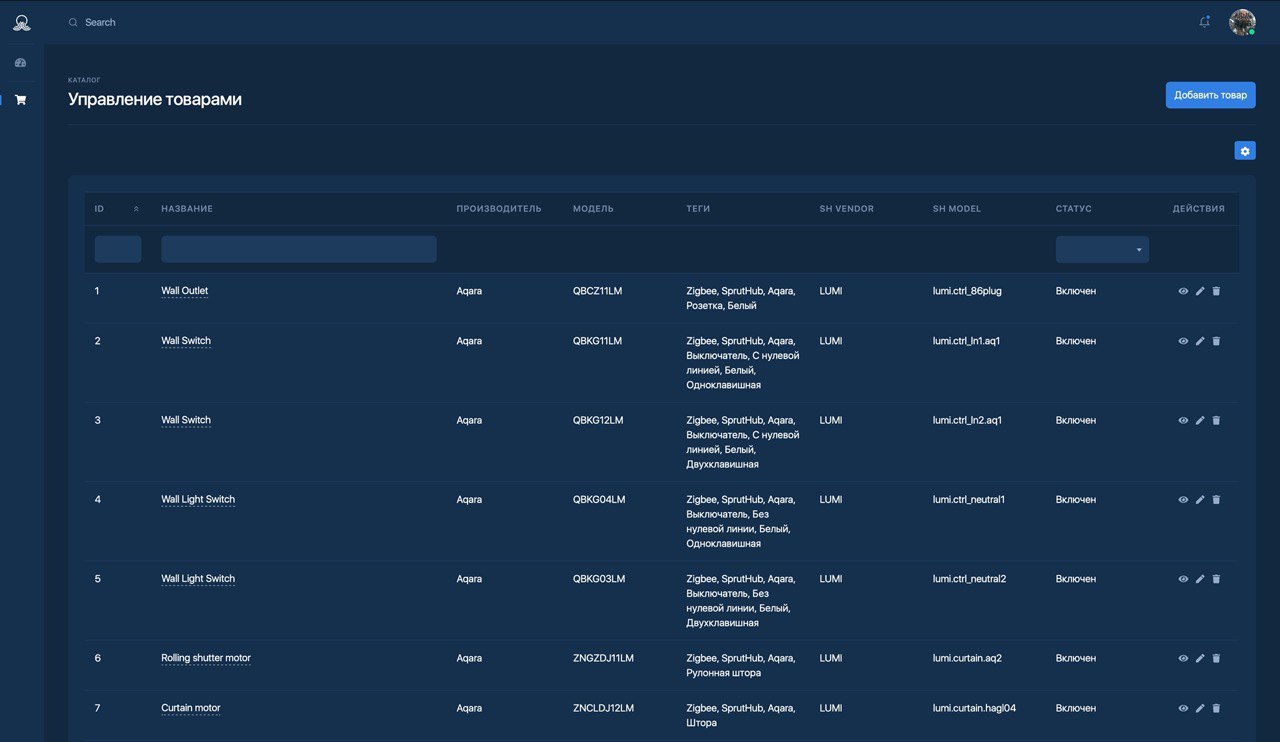
Task: Click the Search field in the top bar
Action: [x=100, y=22]
